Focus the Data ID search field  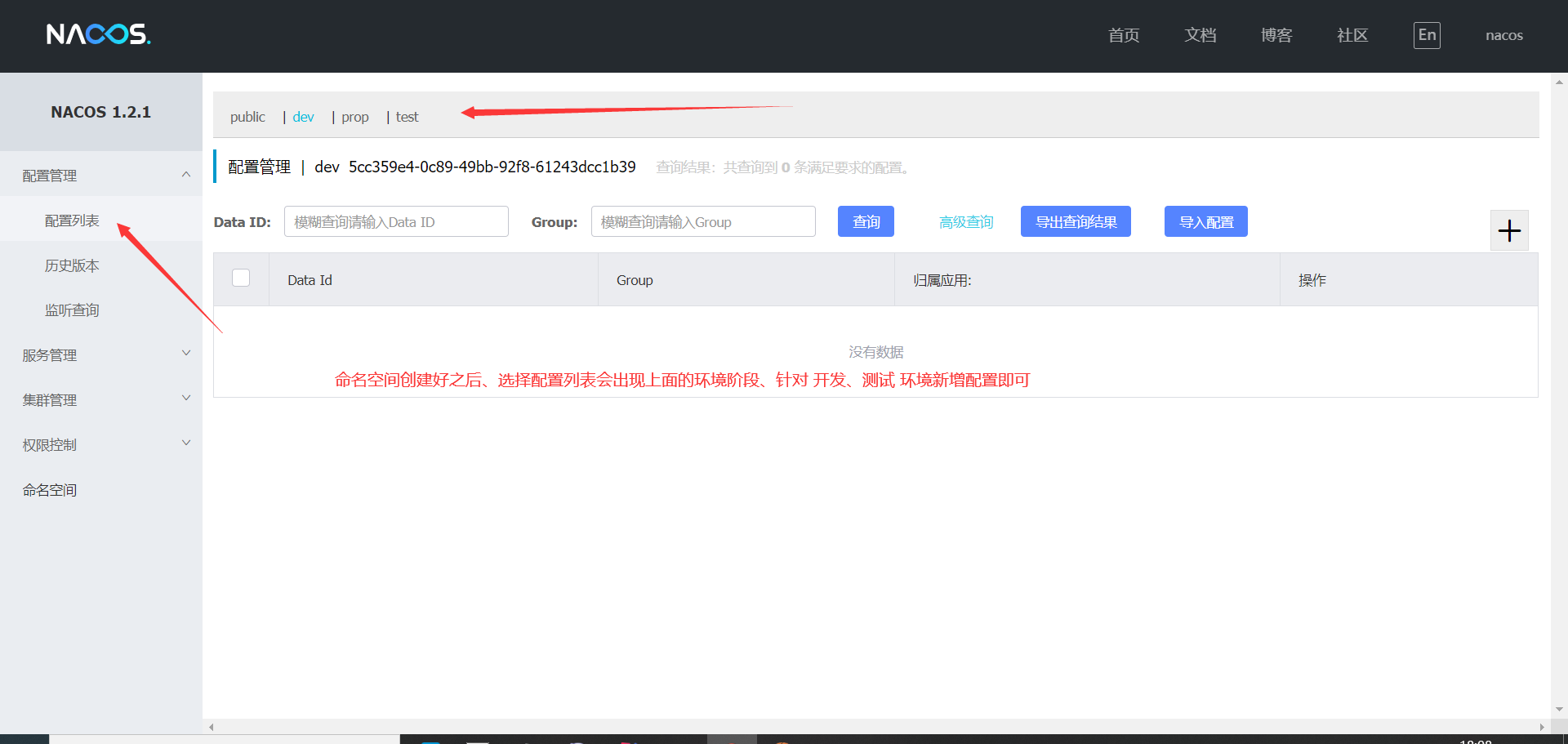coord(396,221)
